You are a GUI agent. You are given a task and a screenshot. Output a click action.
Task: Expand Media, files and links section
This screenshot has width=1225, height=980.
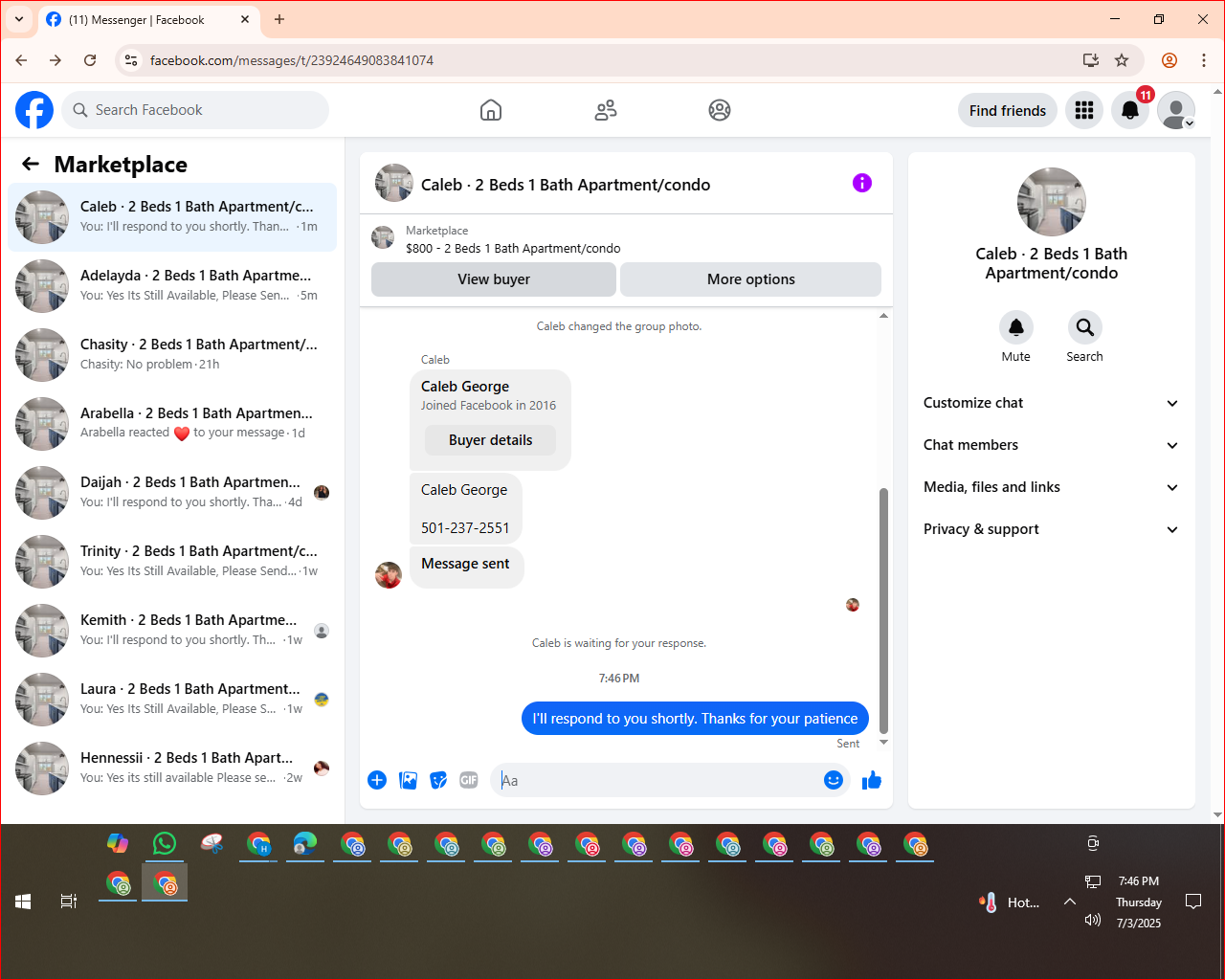tap(1051, 487)
